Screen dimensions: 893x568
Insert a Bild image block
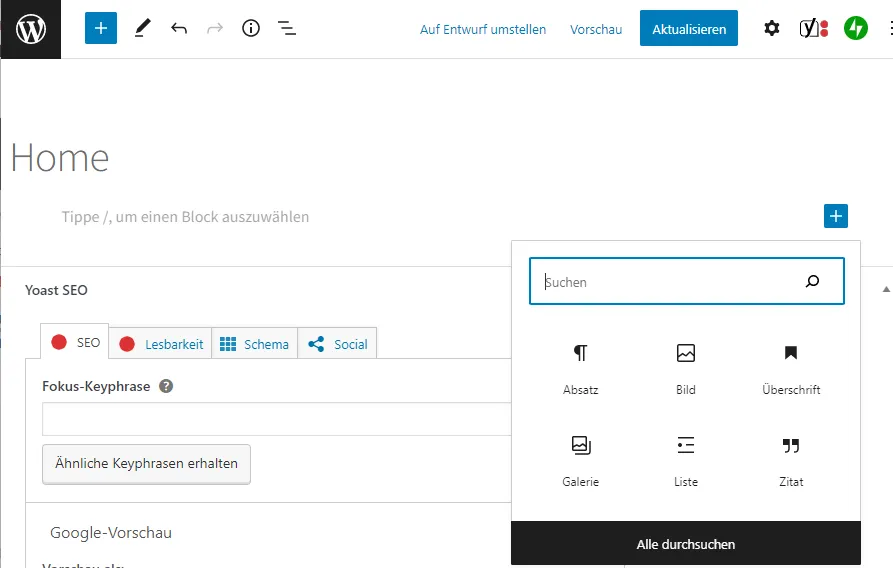686,369
